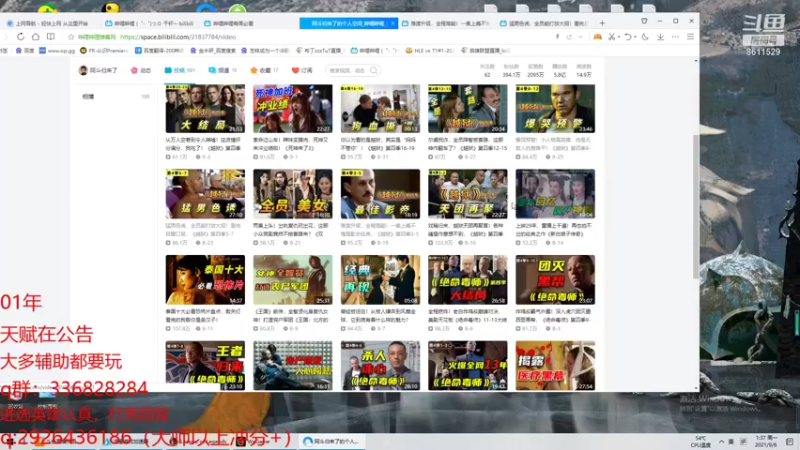The image size is (800, 450).
Task: Open the 频道 channels tab
Action: [x=222, y=70]
